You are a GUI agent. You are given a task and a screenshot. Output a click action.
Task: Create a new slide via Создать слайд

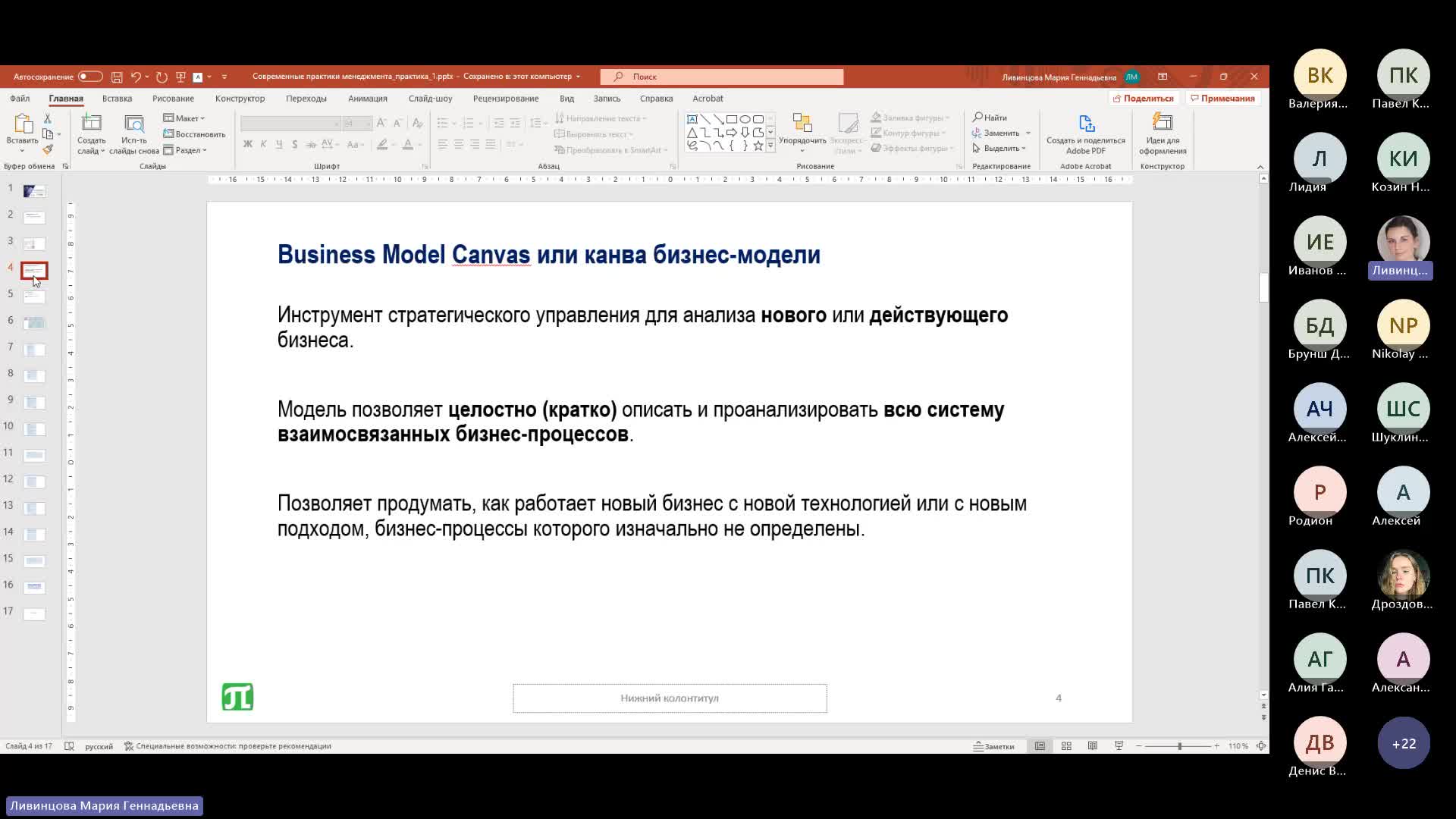coord(92,134)
